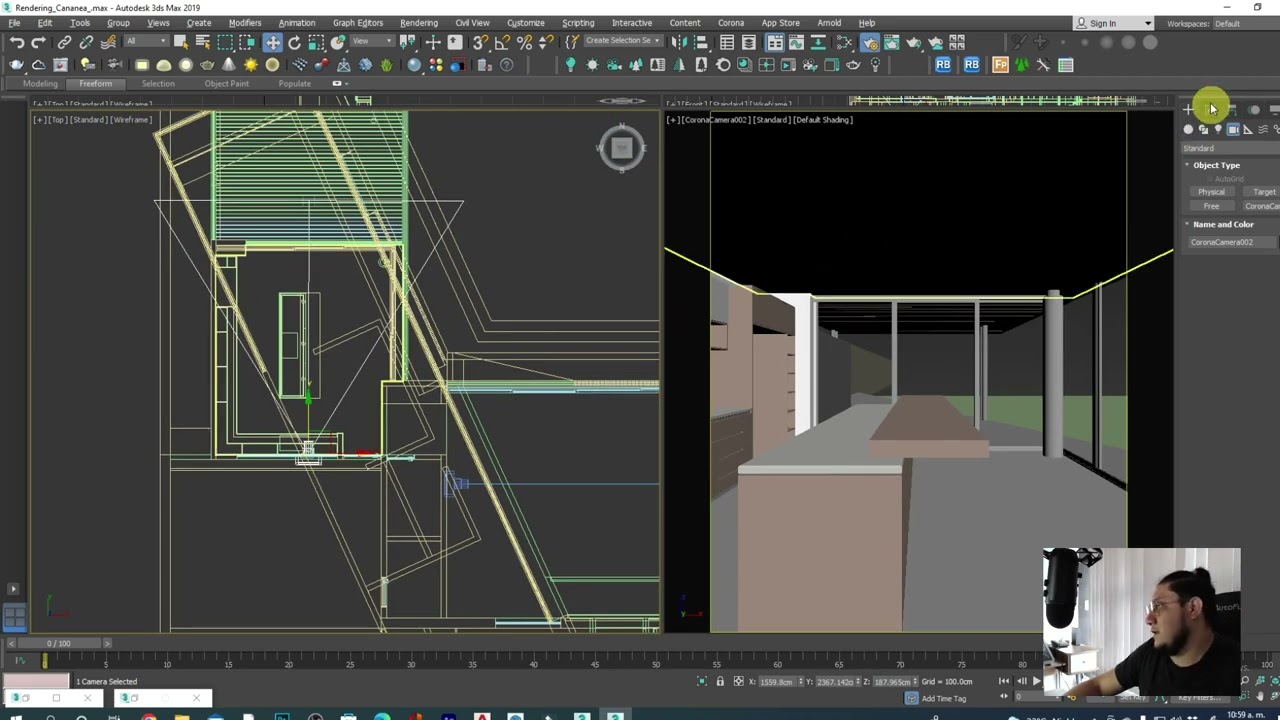Select Geometry category in the Create panel
The width and height of the screenshot is (1280, 720).
click(x=1188, y=130)
